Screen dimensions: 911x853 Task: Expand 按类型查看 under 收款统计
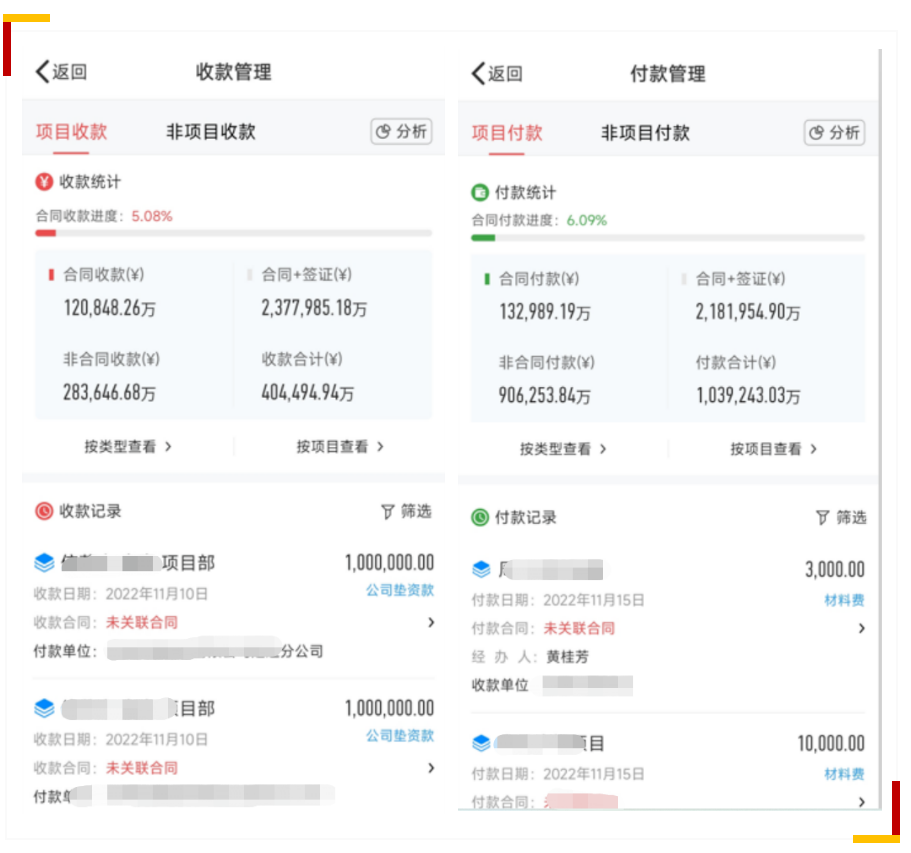point(128,447)
